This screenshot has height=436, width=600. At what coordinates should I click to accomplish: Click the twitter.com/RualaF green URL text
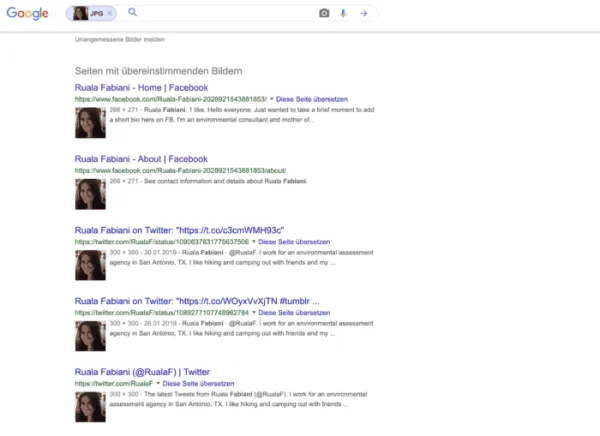pyautogui.click(x=114, y=383)
